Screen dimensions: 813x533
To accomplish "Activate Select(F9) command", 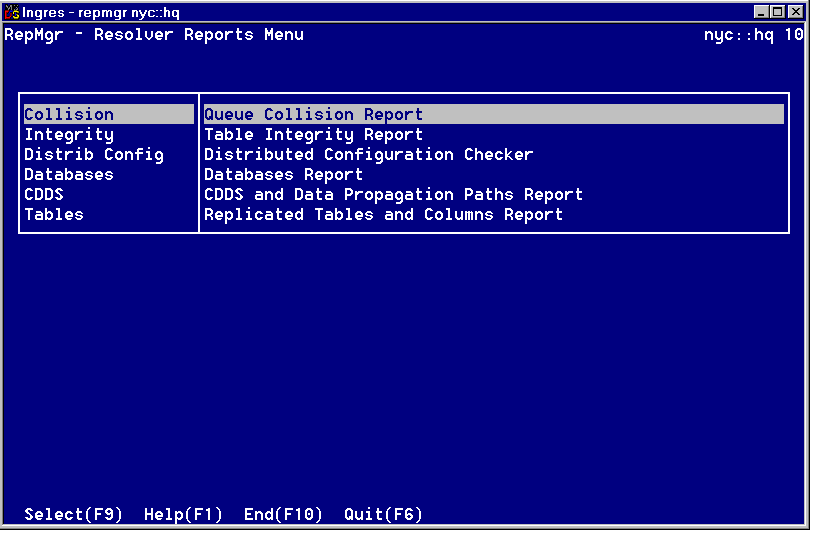I will [73, 514].
